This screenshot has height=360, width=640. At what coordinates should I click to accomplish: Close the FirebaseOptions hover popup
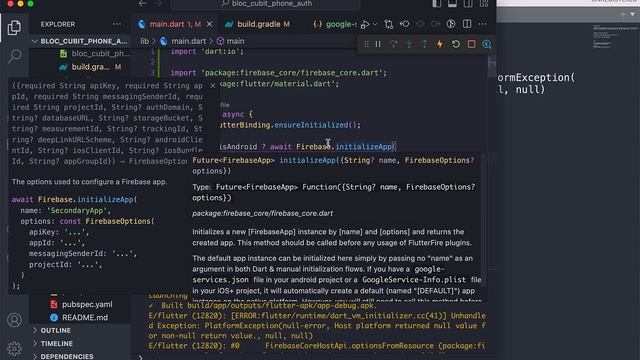(x=212, y=86)
